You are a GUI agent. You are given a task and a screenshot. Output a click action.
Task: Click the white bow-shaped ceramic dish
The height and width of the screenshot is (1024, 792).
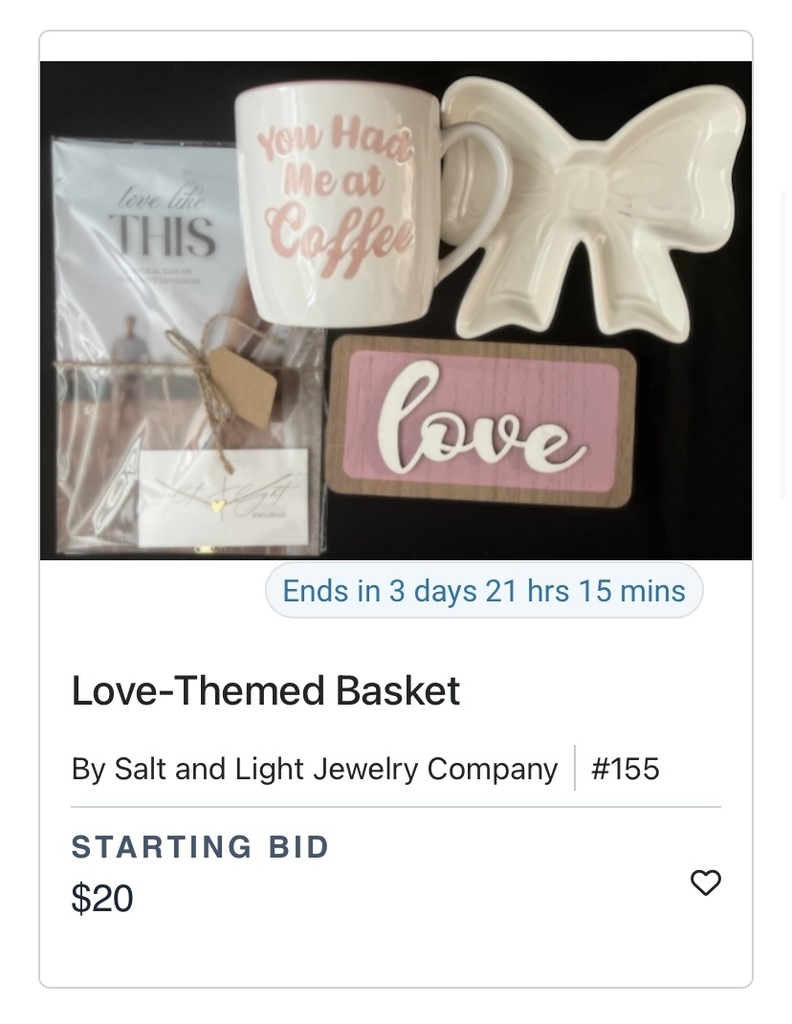[x=600, y=200]
